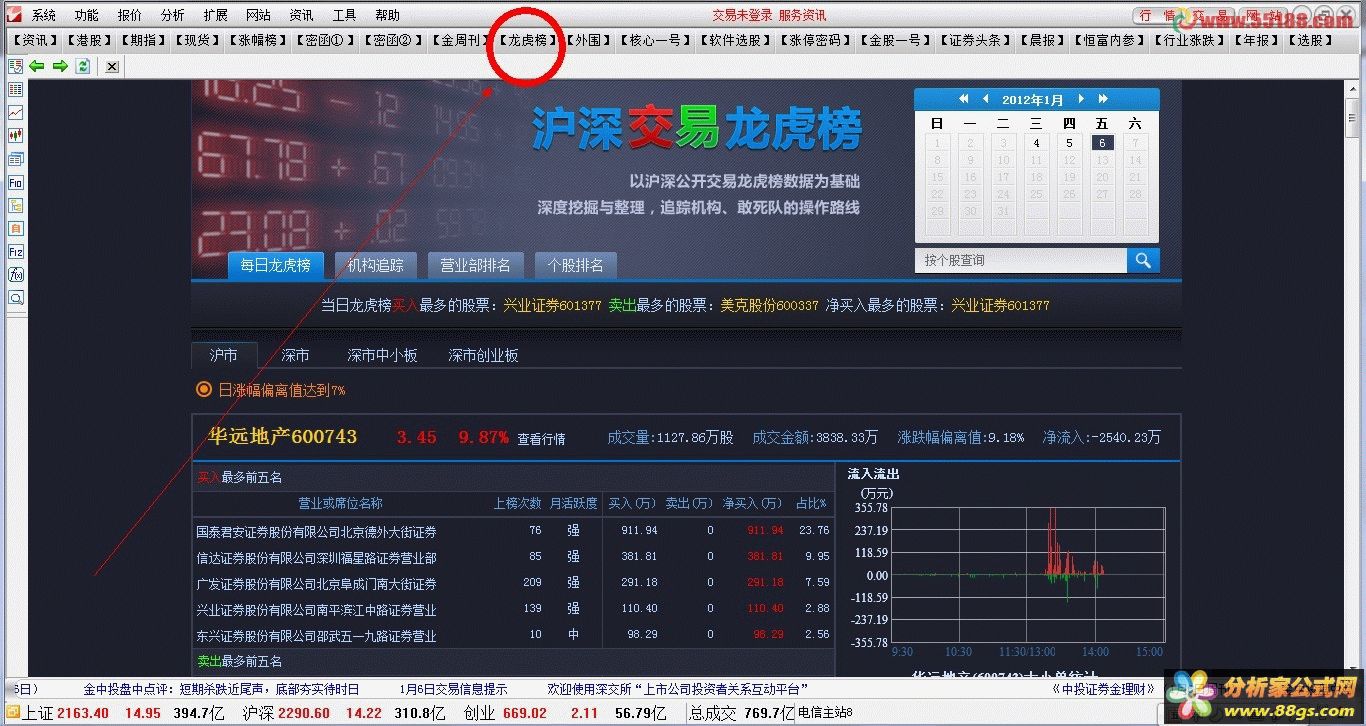This screenshot has width=1366, height=726.
Task: Open the 工具 menu
Action: 344,15
